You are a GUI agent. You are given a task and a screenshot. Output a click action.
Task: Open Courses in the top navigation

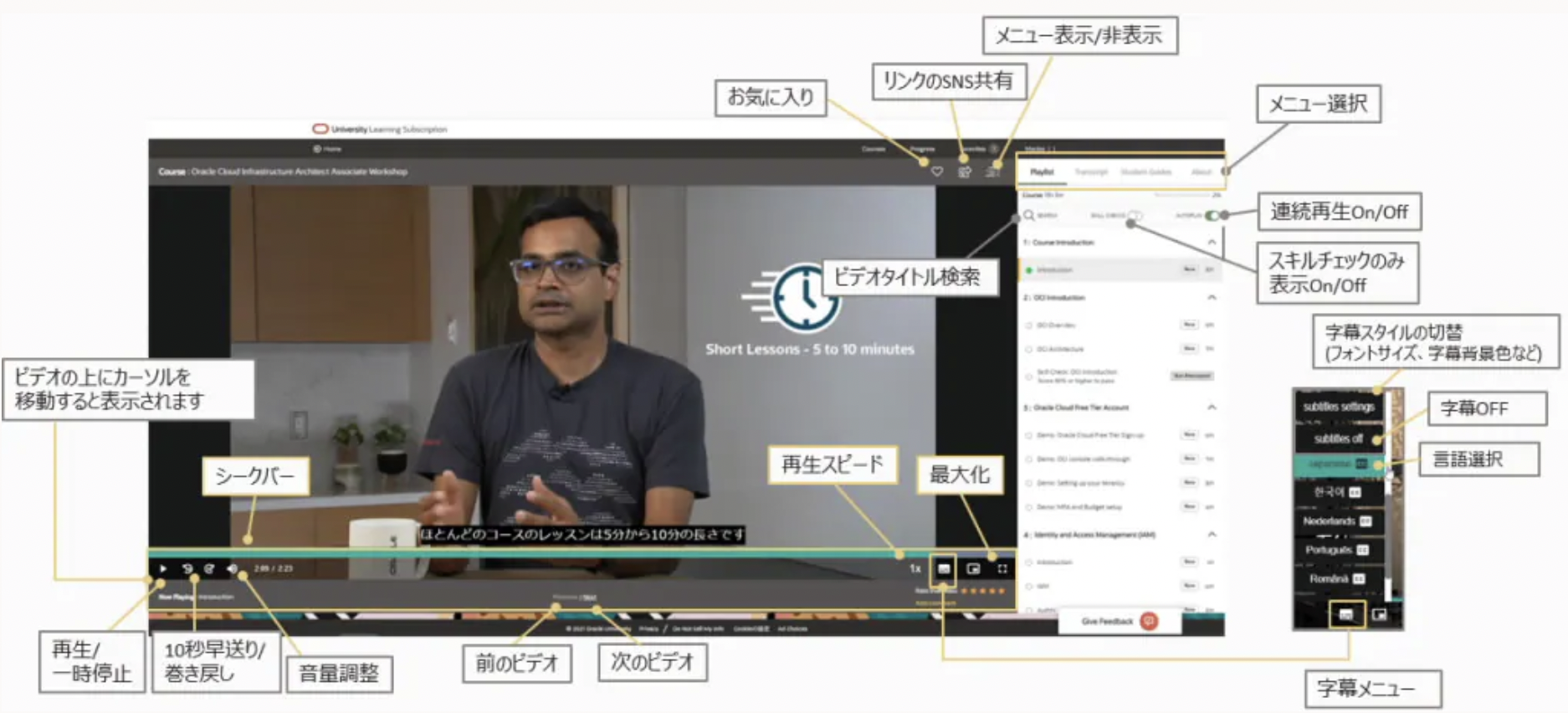click(x=874, y=149)
